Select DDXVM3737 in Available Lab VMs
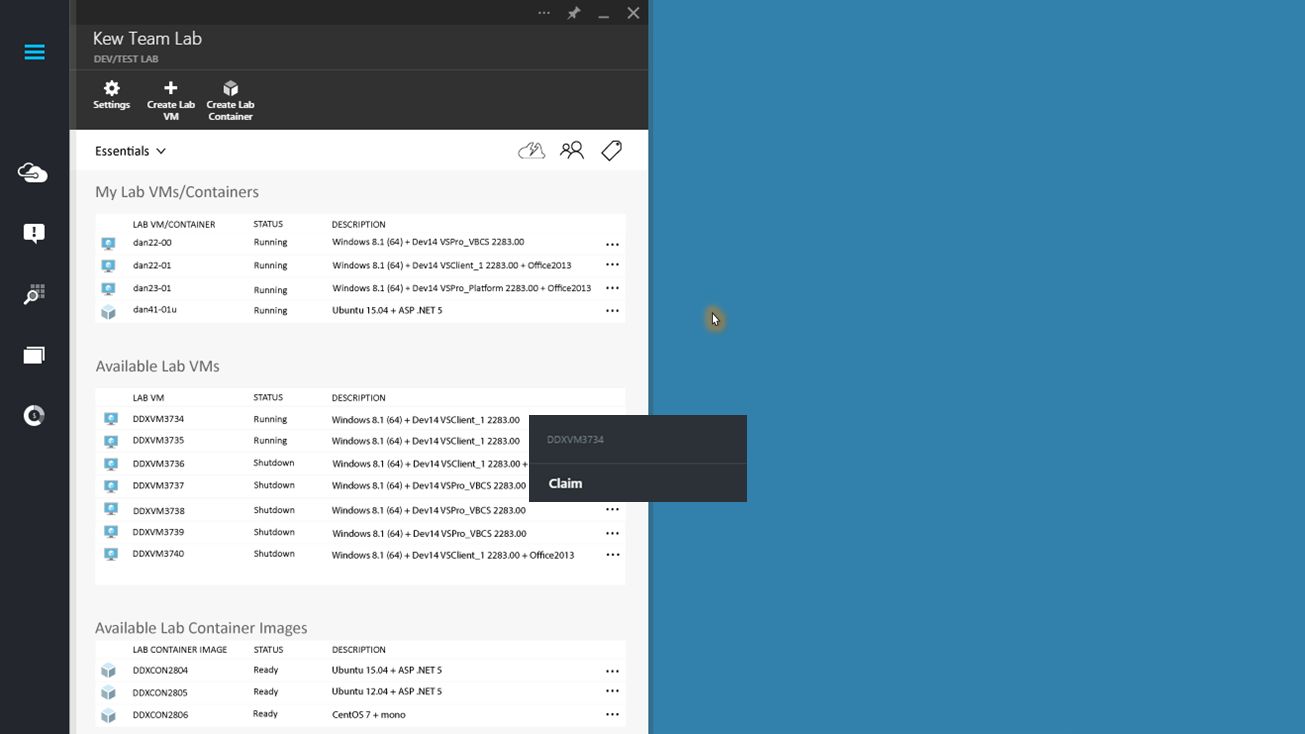Viewport: 1305px width, 734px height. click(x=158, y=485)
